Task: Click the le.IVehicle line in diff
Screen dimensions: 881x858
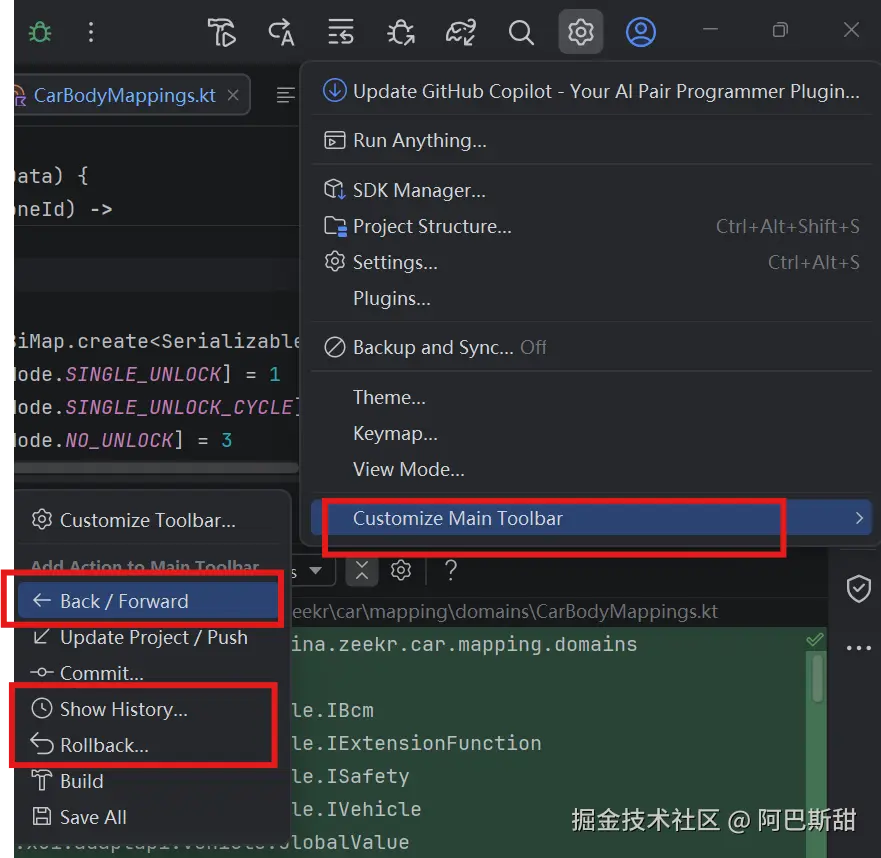Action: (356, 809)
